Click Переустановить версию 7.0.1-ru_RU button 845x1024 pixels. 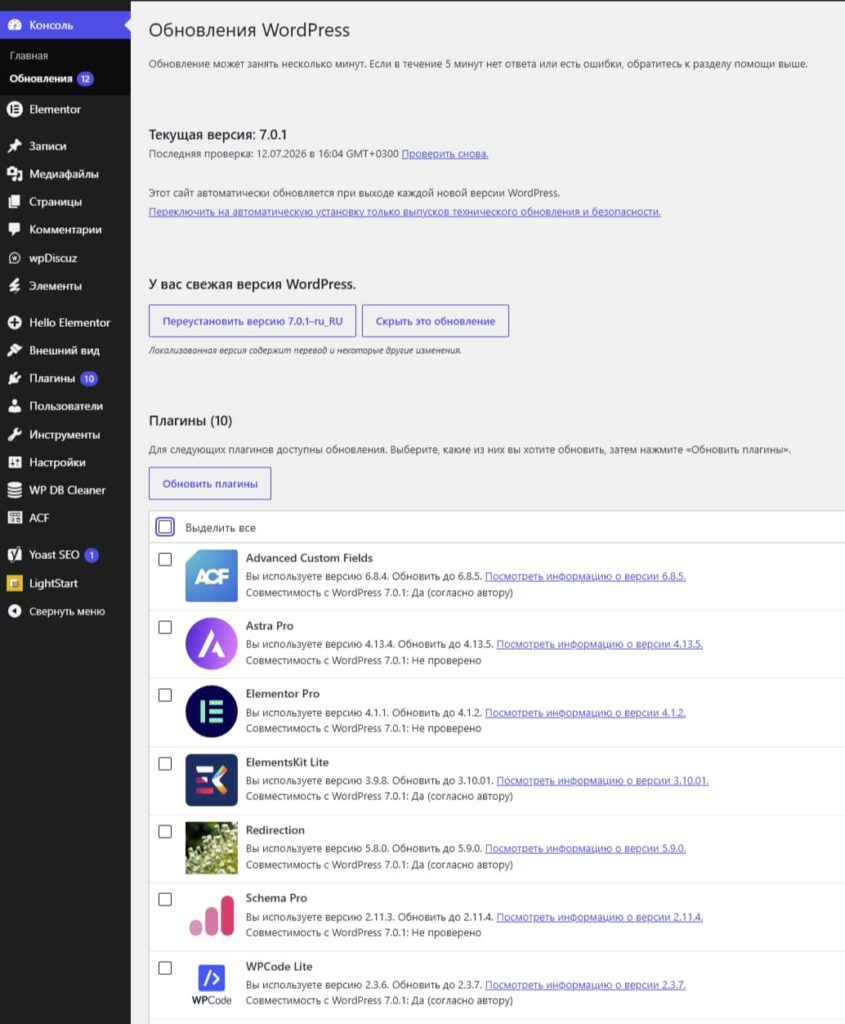[x=252, y=321]
